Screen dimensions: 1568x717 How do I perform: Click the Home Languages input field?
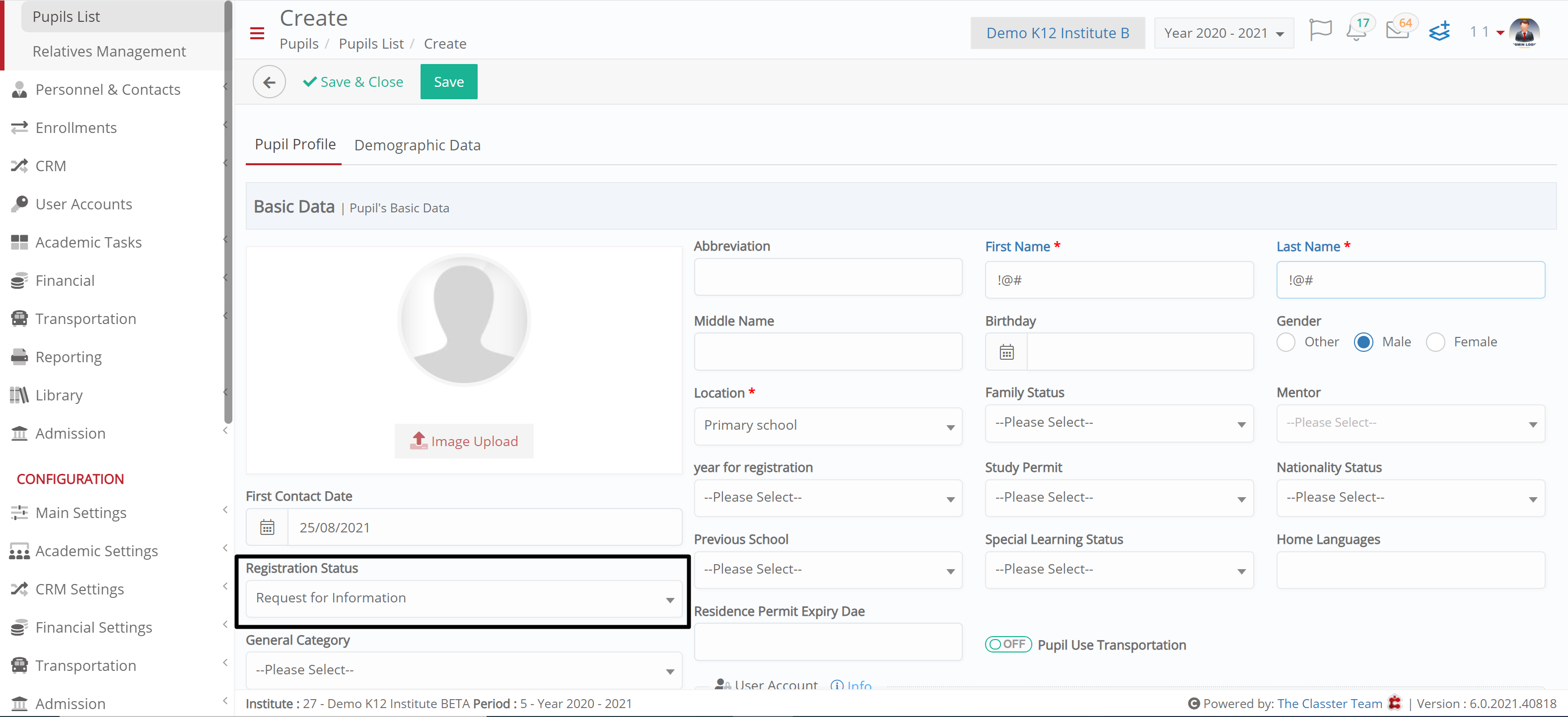(1410, 570)
